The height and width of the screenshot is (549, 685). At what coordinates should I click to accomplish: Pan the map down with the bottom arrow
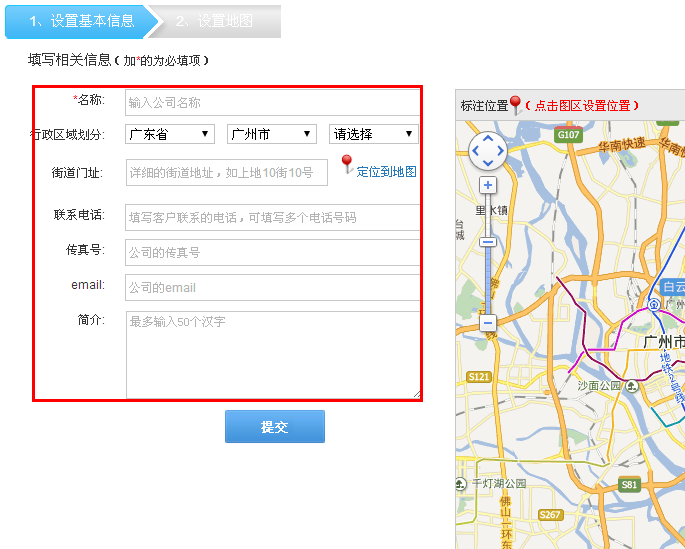point(488,164)
